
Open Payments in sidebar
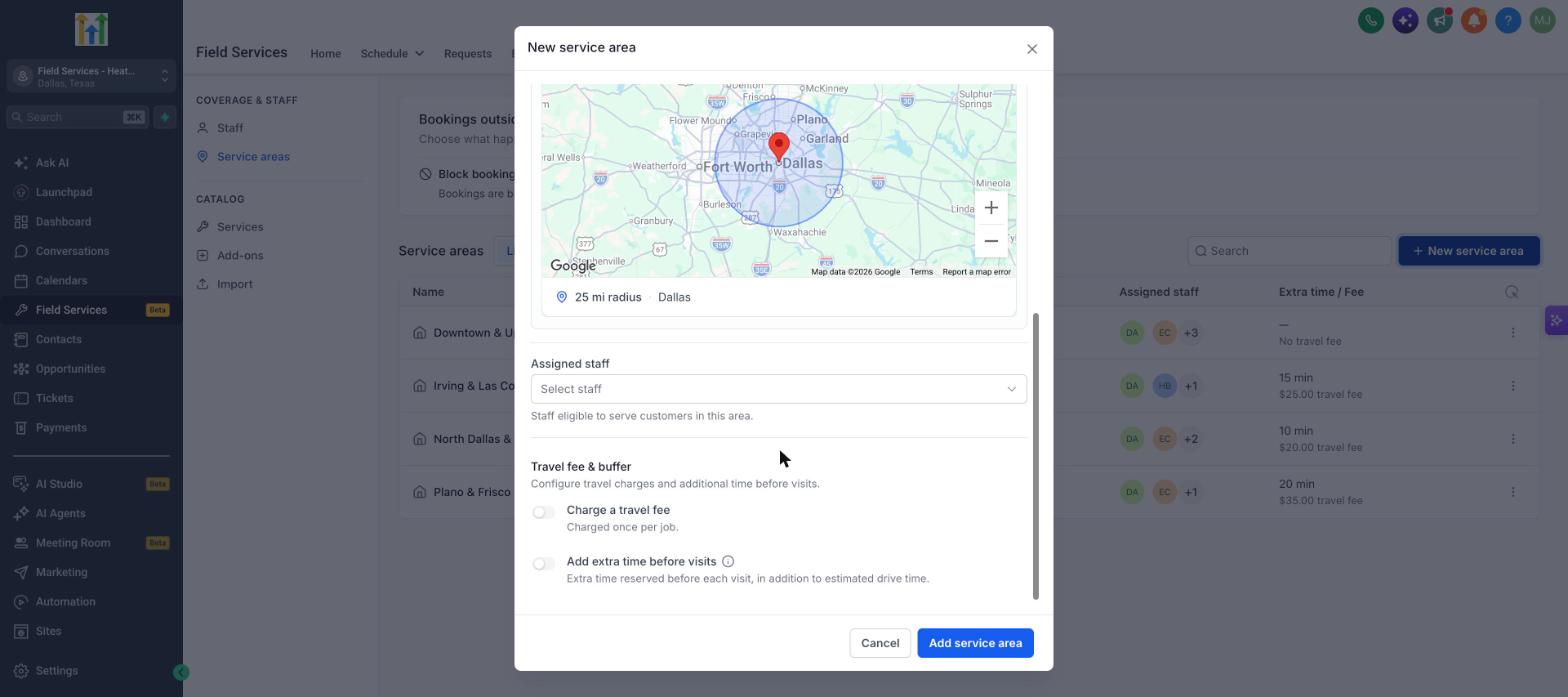61,428
